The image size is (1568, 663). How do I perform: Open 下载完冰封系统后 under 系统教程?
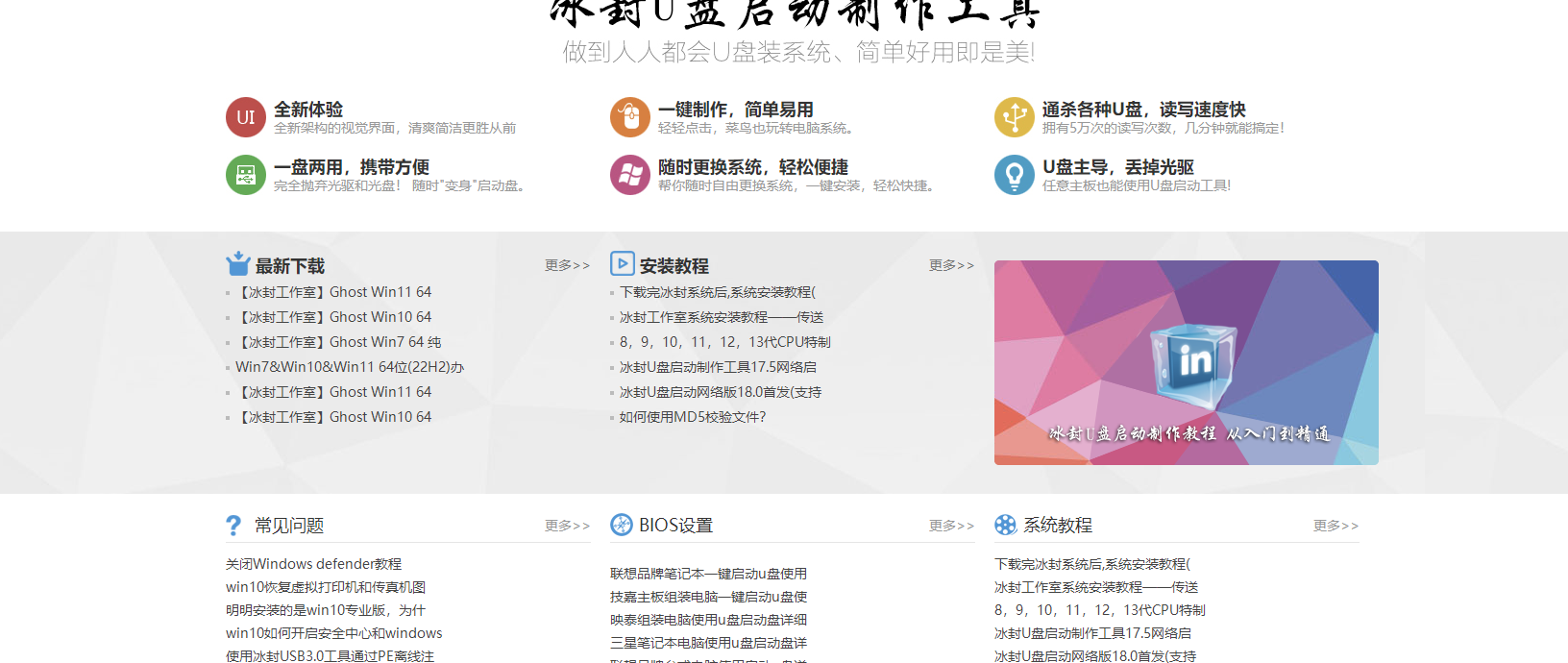[1092, 564]
